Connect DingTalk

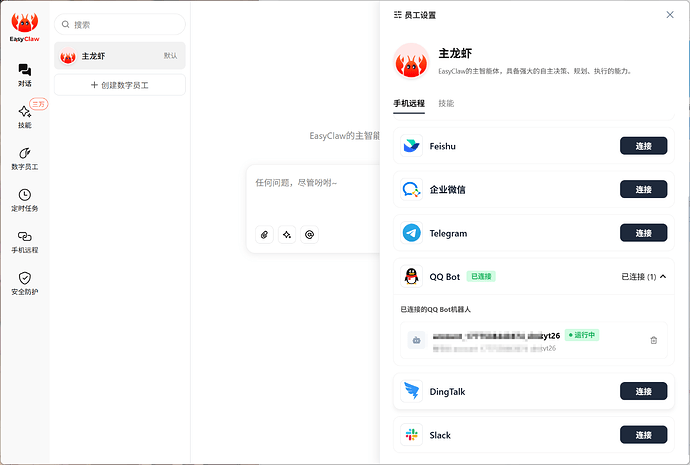coord(643,391)
